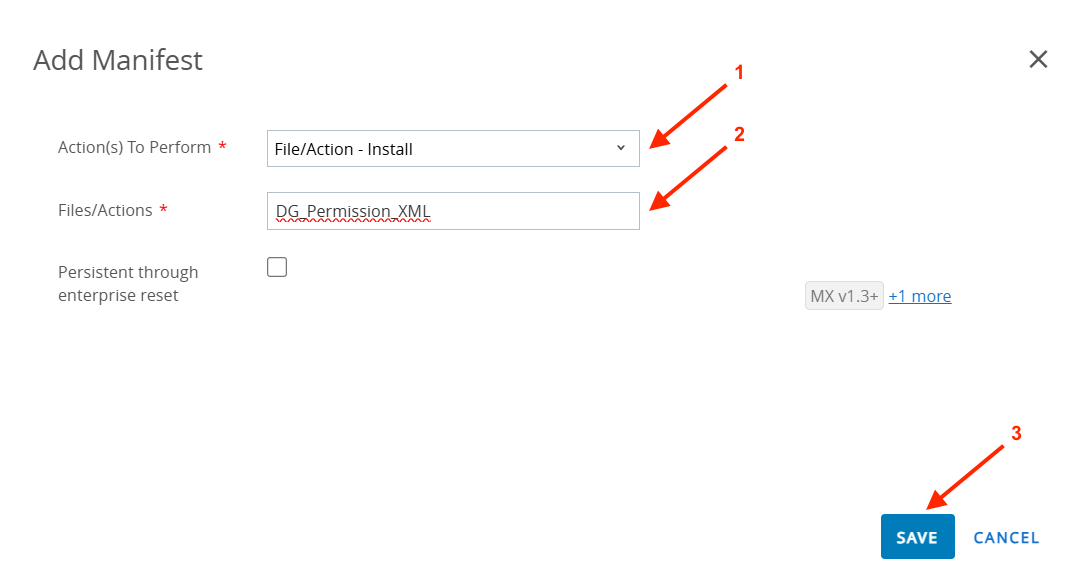Select the File/Action - Install text
The height and width of the screenshot is (577, 1083).
click(x=344, y=149)
